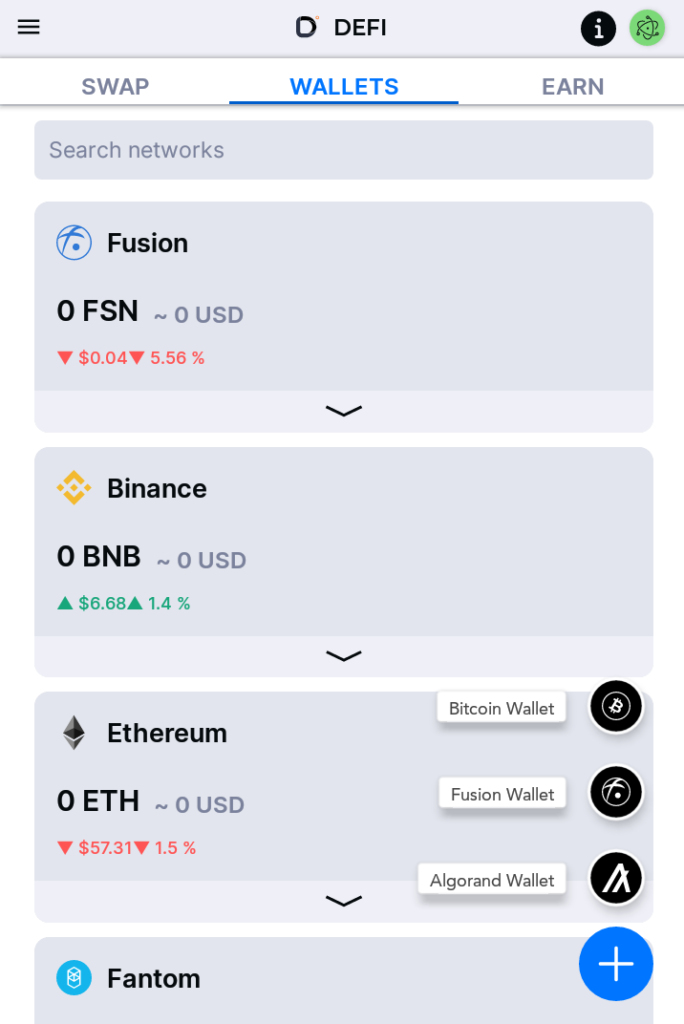Expand the Ethereum wallet card
Screen dimensions: 684x1024
click(344, 901)
